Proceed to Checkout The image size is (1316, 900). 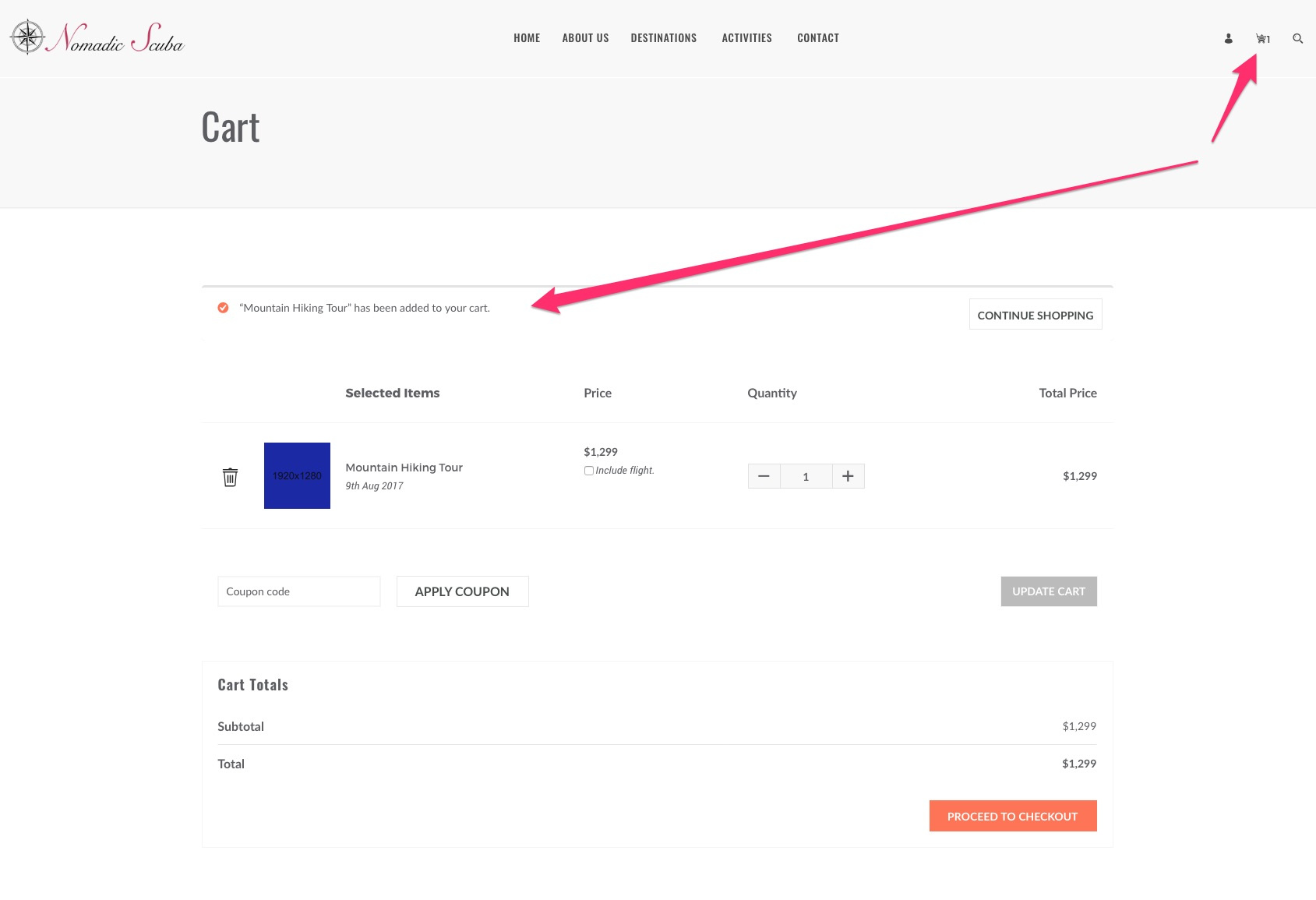(x=1013, y=816)
